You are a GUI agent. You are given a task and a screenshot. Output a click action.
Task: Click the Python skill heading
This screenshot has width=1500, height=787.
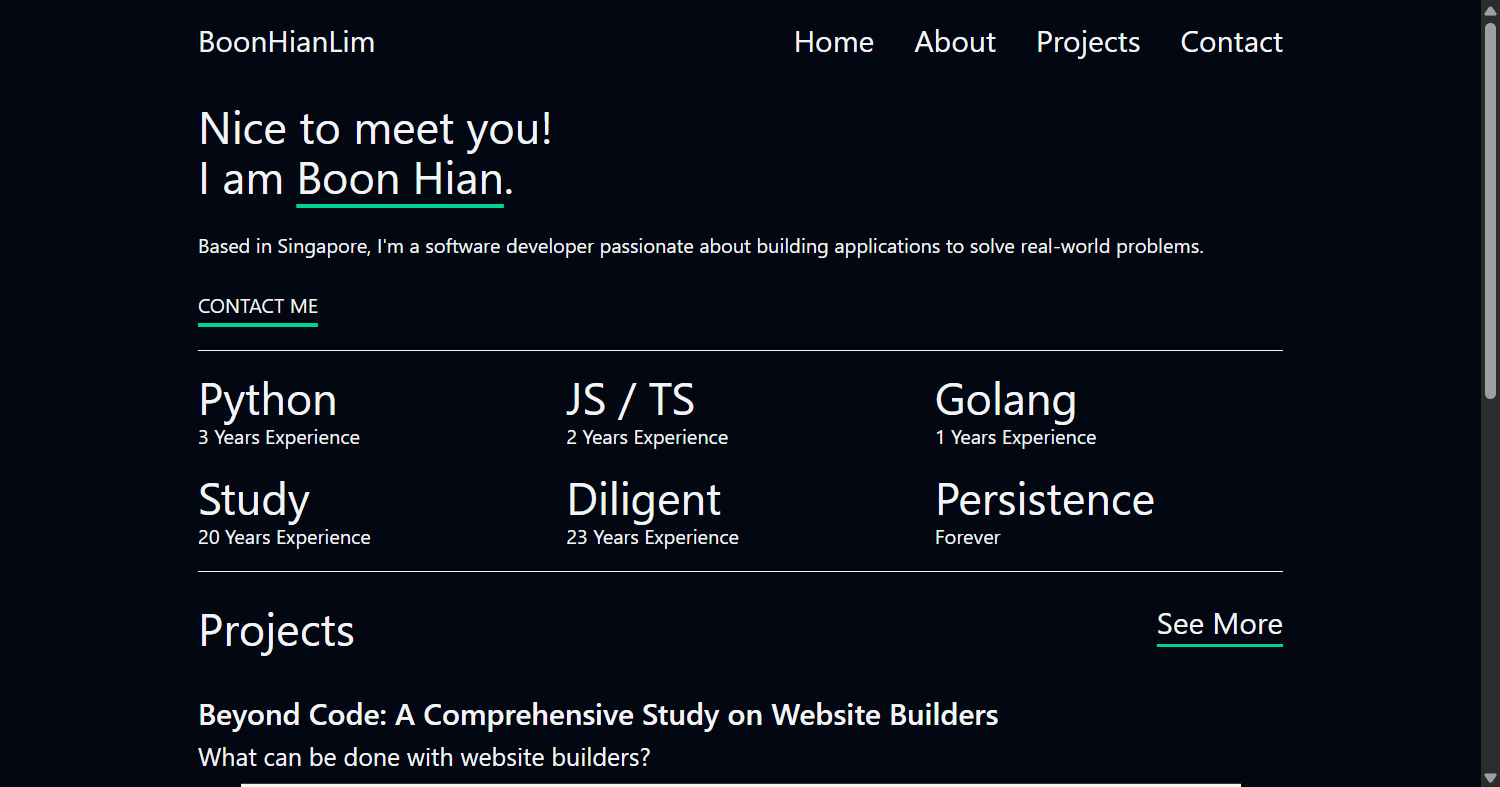[x=268, y=400]
